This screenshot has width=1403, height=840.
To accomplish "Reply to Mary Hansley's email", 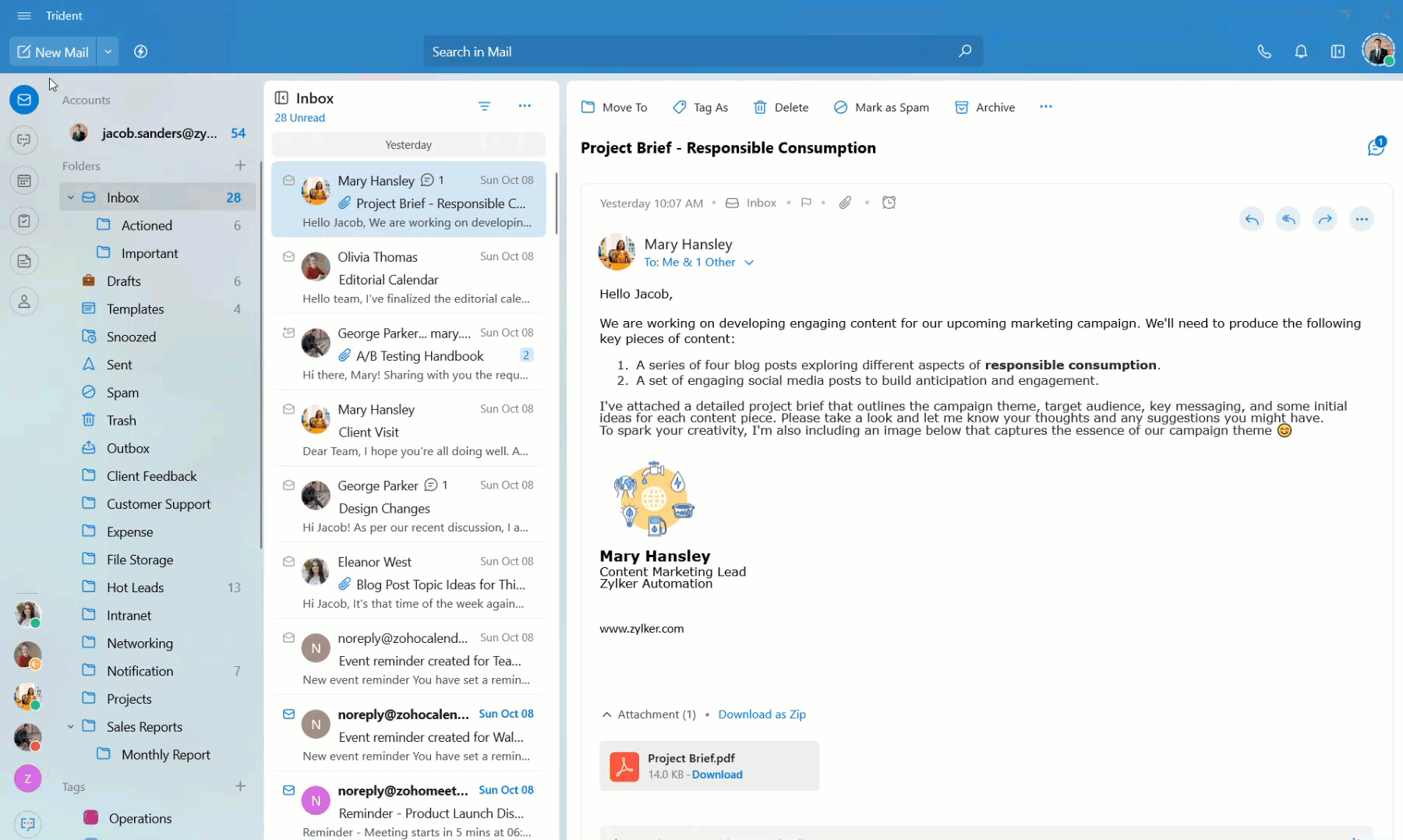I will click(x=1252, y=220).
